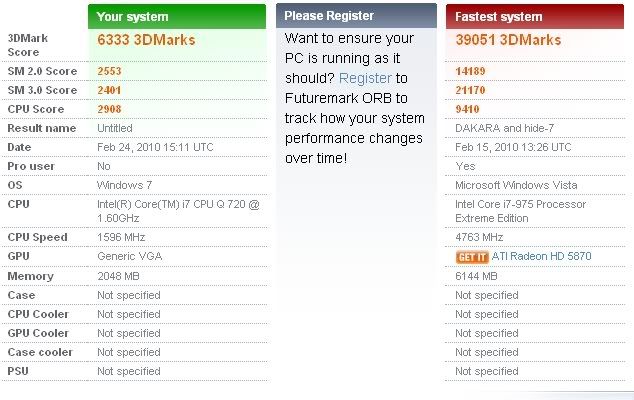Click the Untitled result name
The image size is (634, 400).
pos(115,128)
